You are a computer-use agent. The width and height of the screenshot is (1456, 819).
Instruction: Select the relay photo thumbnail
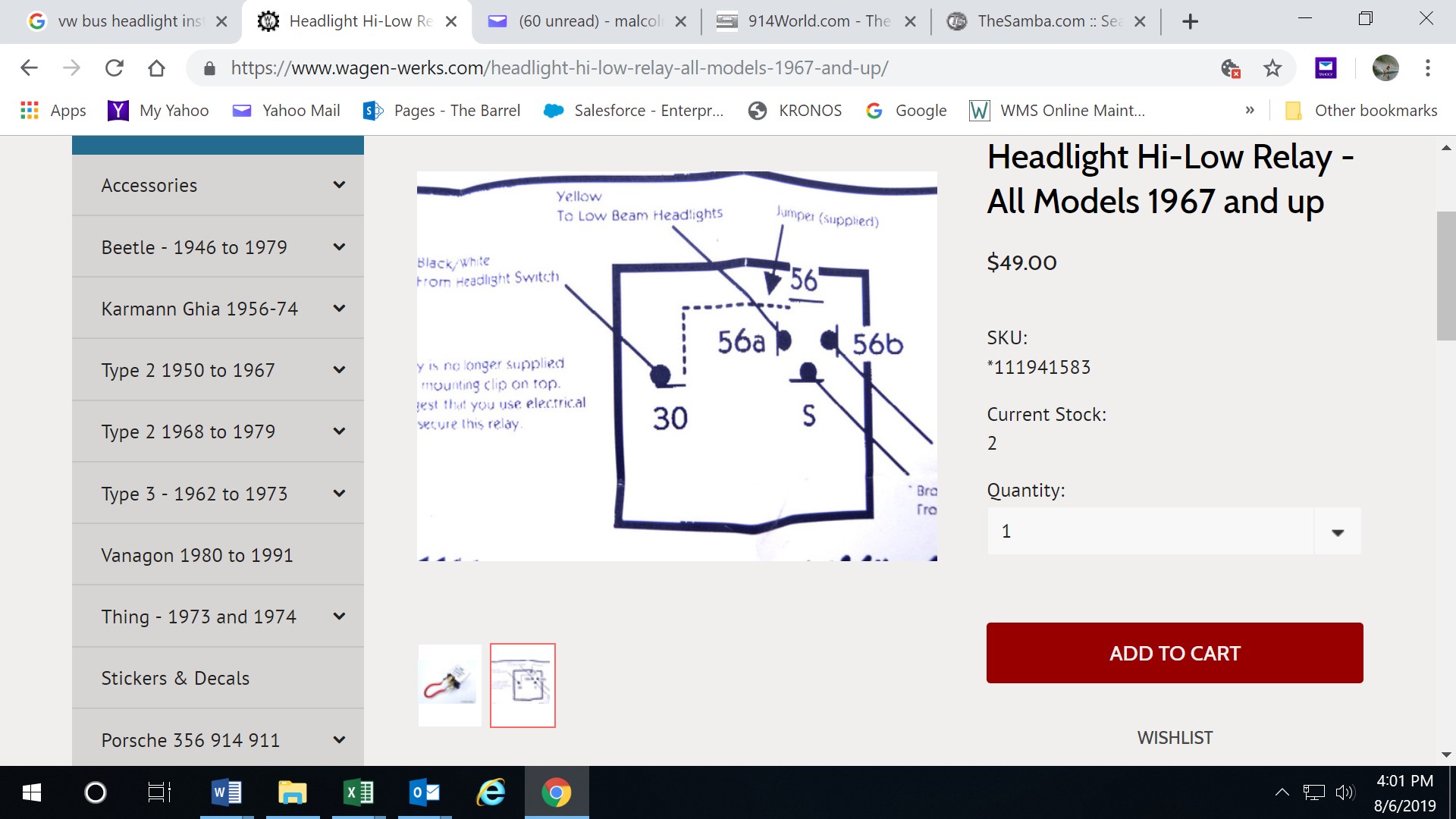pyautogui.click(x=450, y=685)
